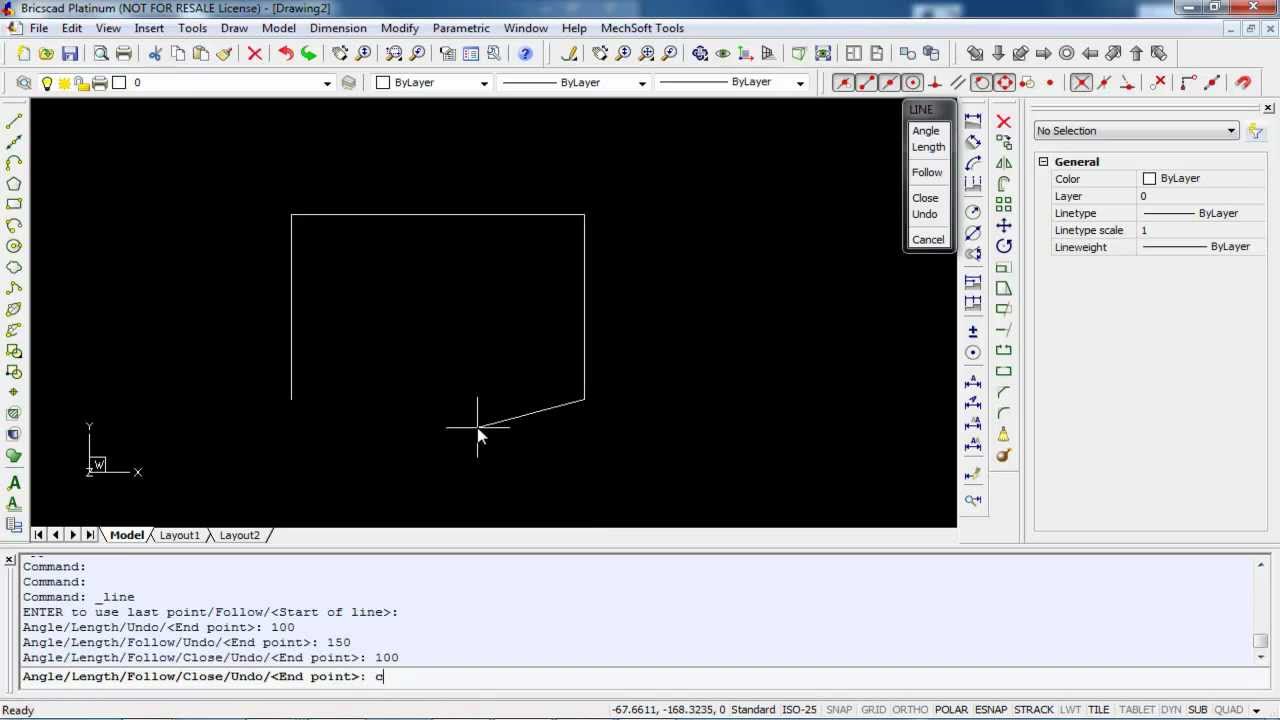
Task: Toggle ORTHO mode in status bar
Action: 910,710
